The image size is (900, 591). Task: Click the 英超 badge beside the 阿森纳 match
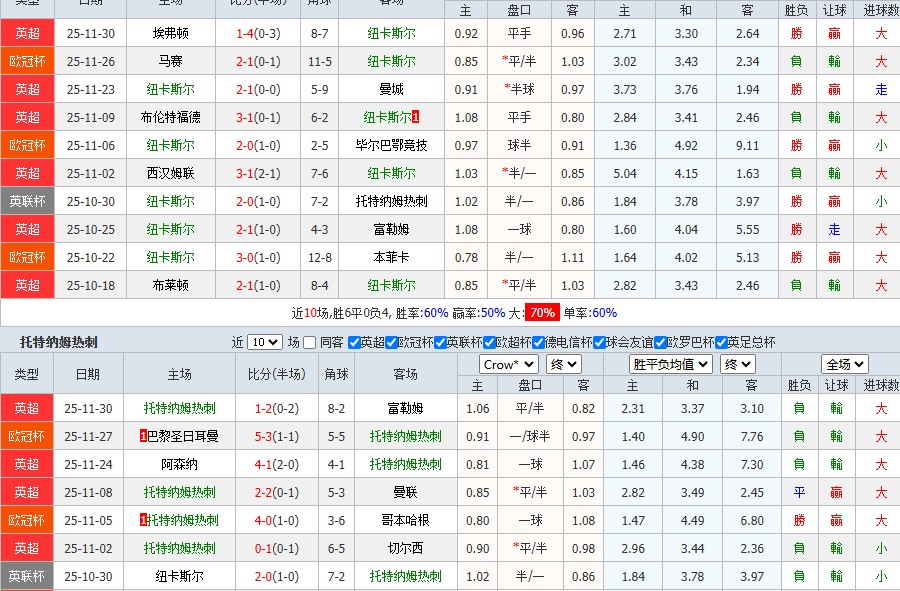point(27,464)
